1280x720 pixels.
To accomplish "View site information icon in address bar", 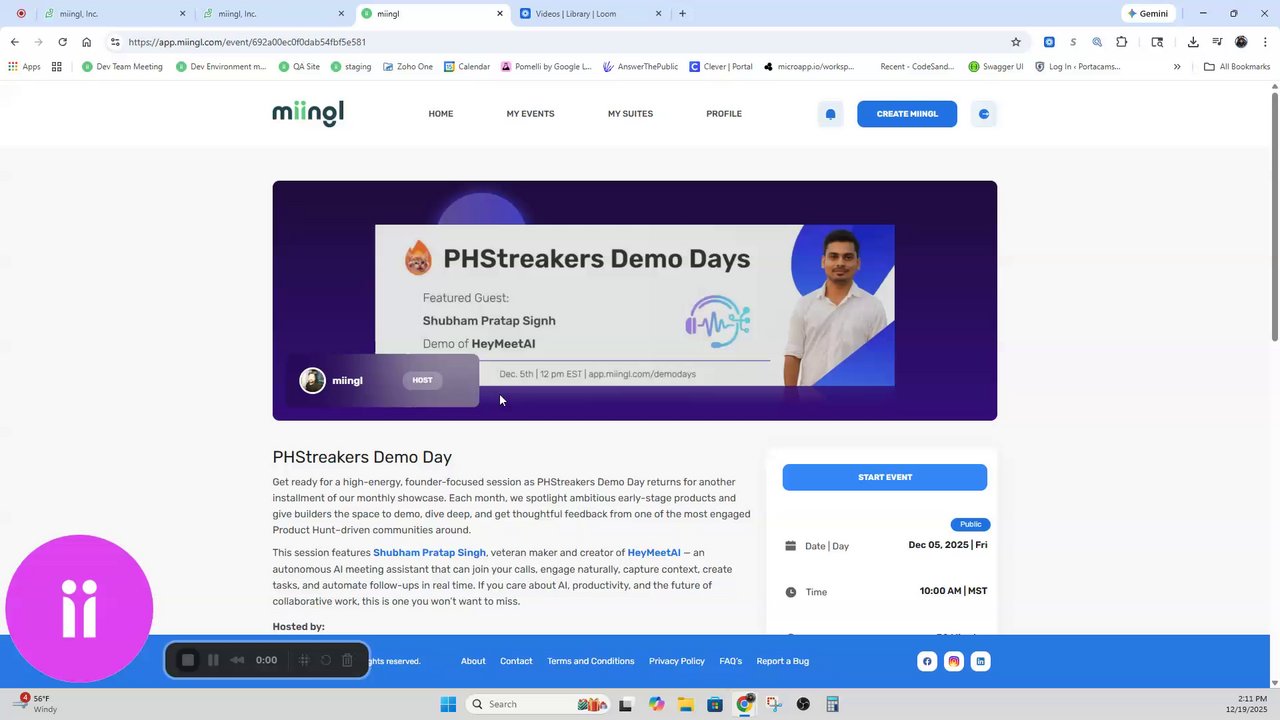I will pos(115,42).
